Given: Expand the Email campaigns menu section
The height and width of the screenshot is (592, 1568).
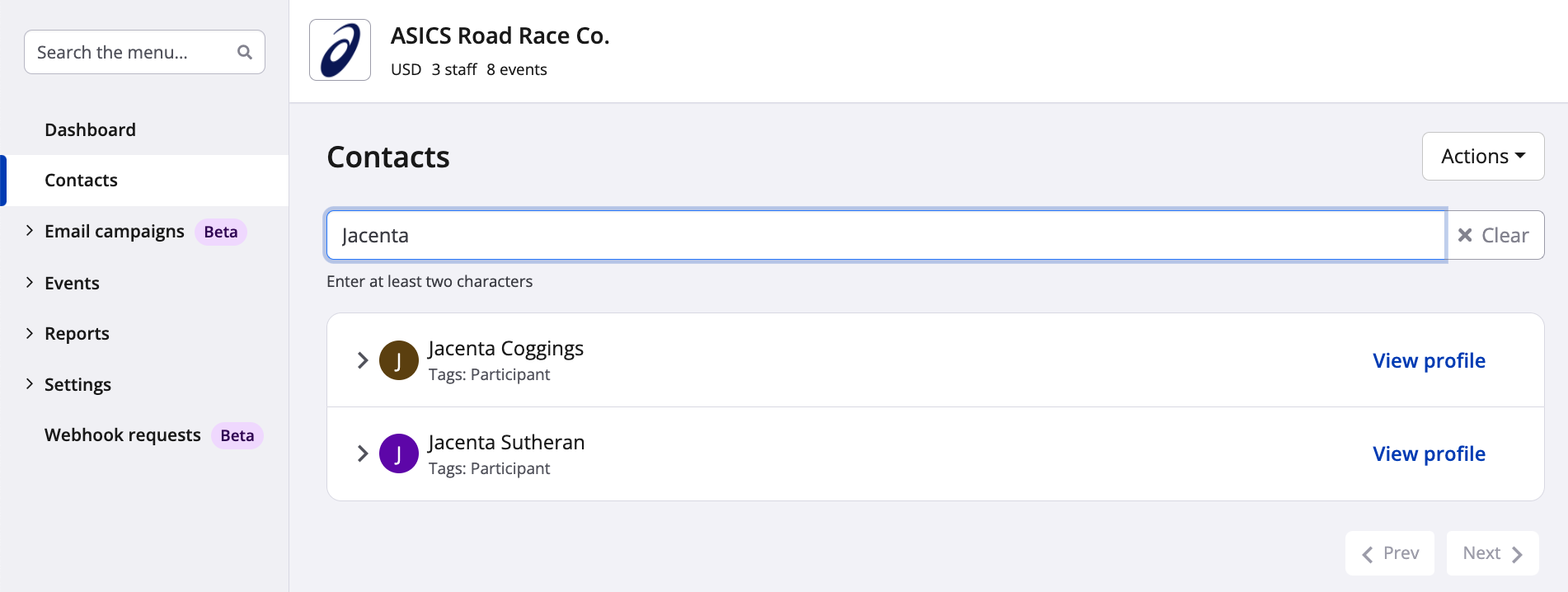Looking at the screenshot, I should 30,231.
